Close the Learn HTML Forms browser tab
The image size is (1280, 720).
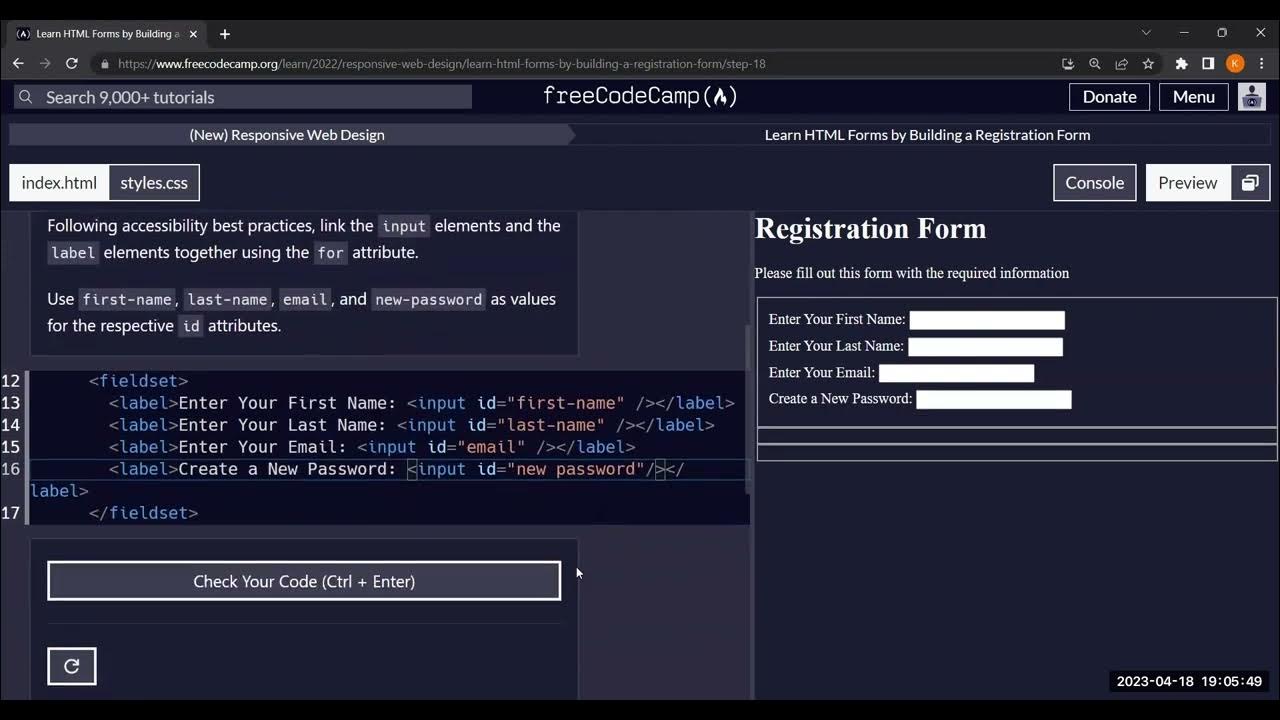(193, 34)
